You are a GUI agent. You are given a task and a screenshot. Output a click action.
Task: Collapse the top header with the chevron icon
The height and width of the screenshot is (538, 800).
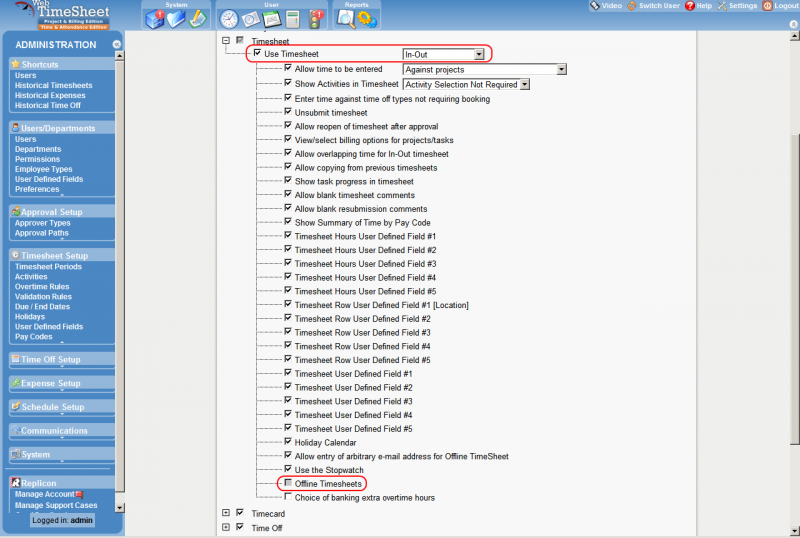point(793,24)
